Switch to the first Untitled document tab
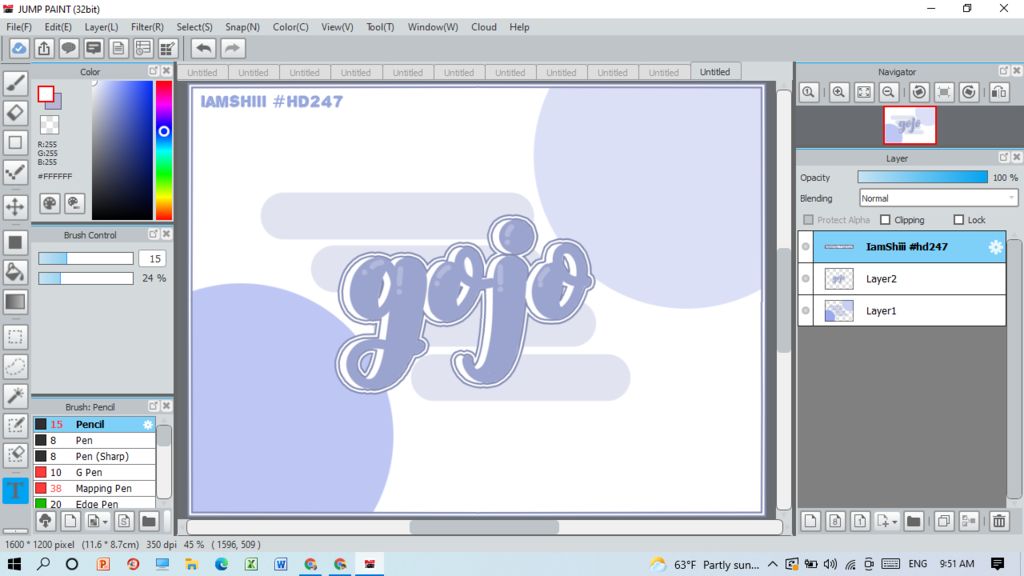The height and width of the screenshot is (576, 1024). (x=202, y=72)
